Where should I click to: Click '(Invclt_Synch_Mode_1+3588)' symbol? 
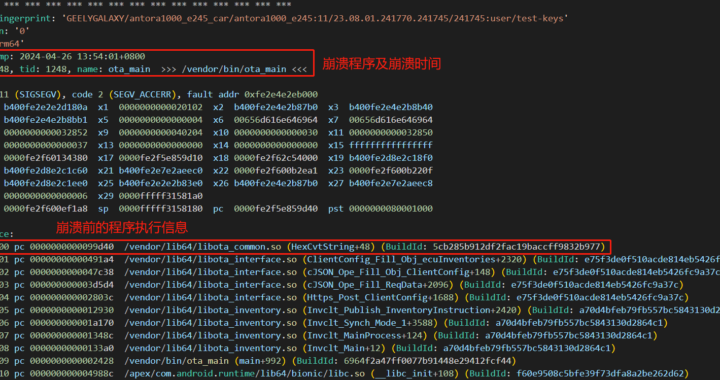(370, 323)
